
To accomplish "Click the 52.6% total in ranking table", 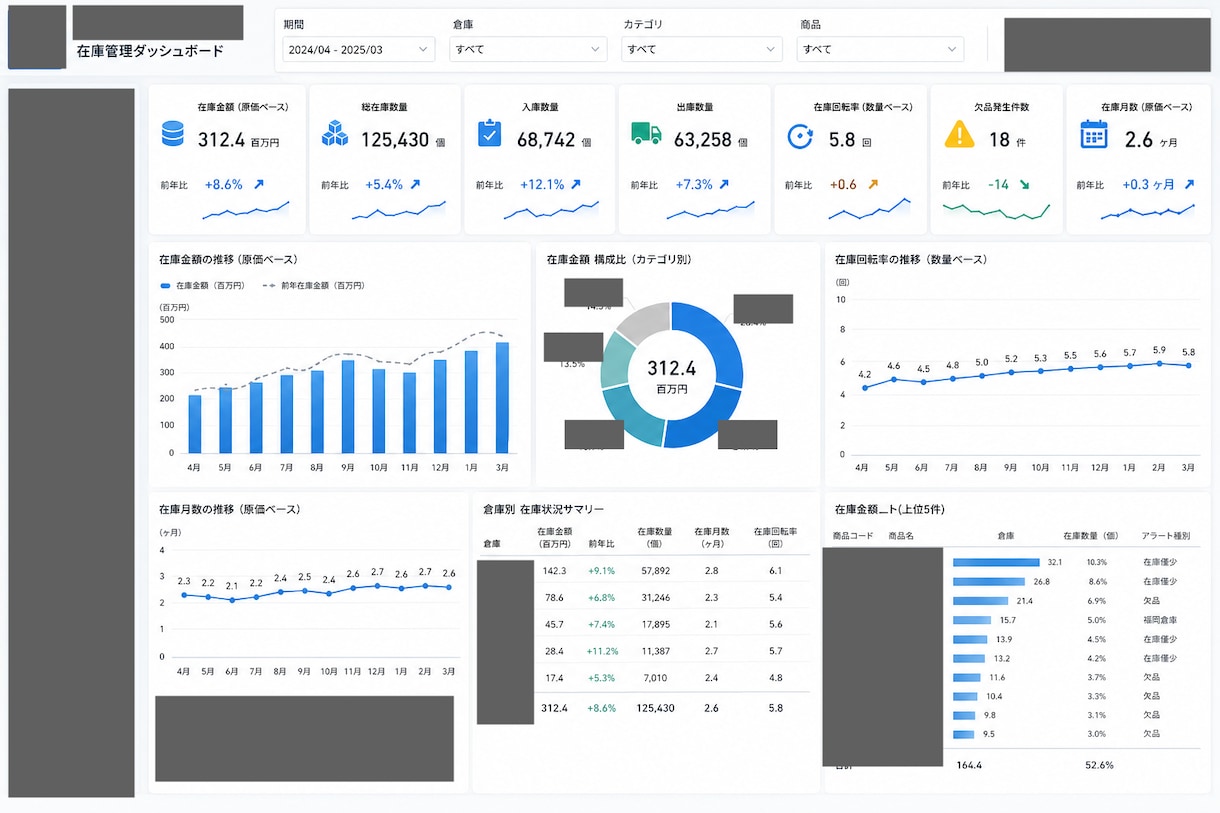I will pos(1099,765).
